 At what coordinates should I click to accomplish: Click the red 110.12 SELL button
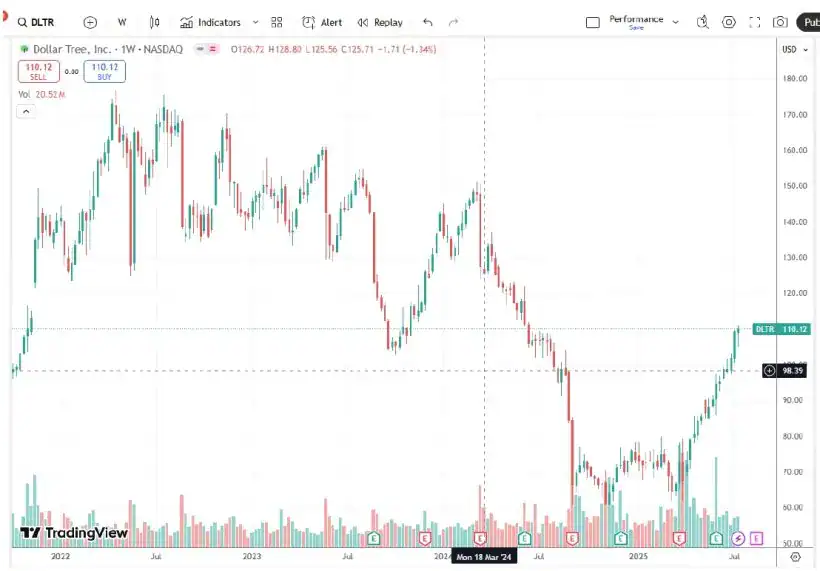38,71
